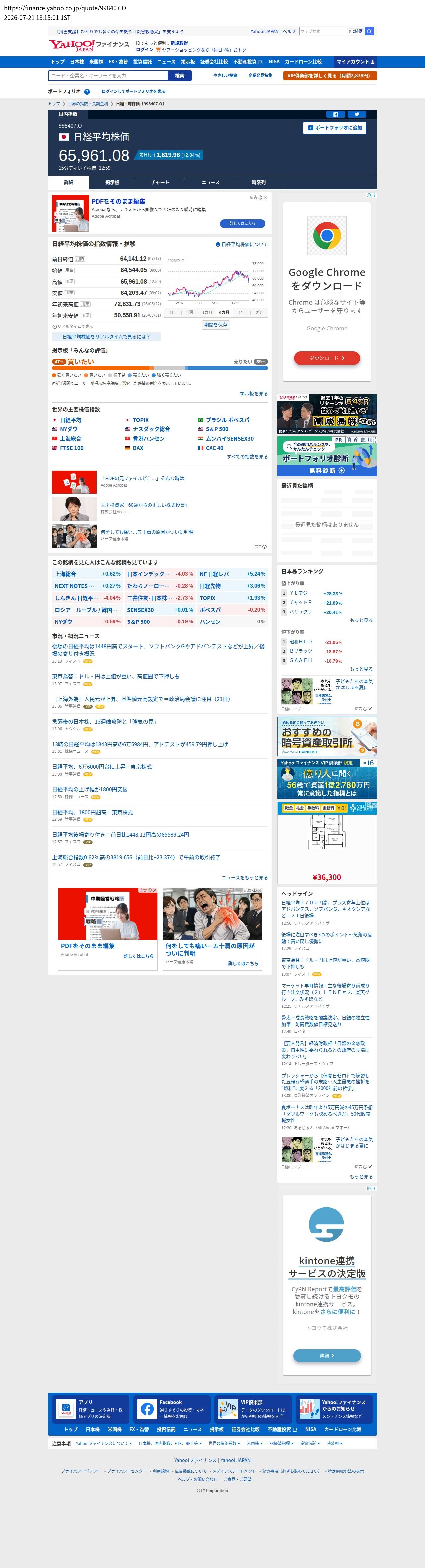Viewport: 425px width, 1568px height.
Task: Switch to the ニュース quote tab
Action: click(211, 183)
